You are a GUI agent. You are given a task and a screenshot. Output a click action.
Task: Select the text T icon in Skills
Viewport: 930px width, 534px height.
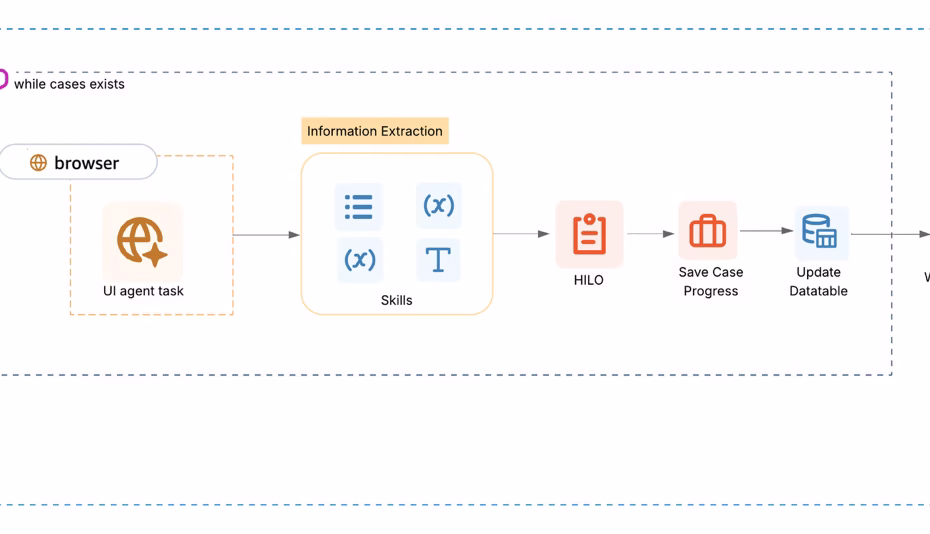[x=438, y=259]
